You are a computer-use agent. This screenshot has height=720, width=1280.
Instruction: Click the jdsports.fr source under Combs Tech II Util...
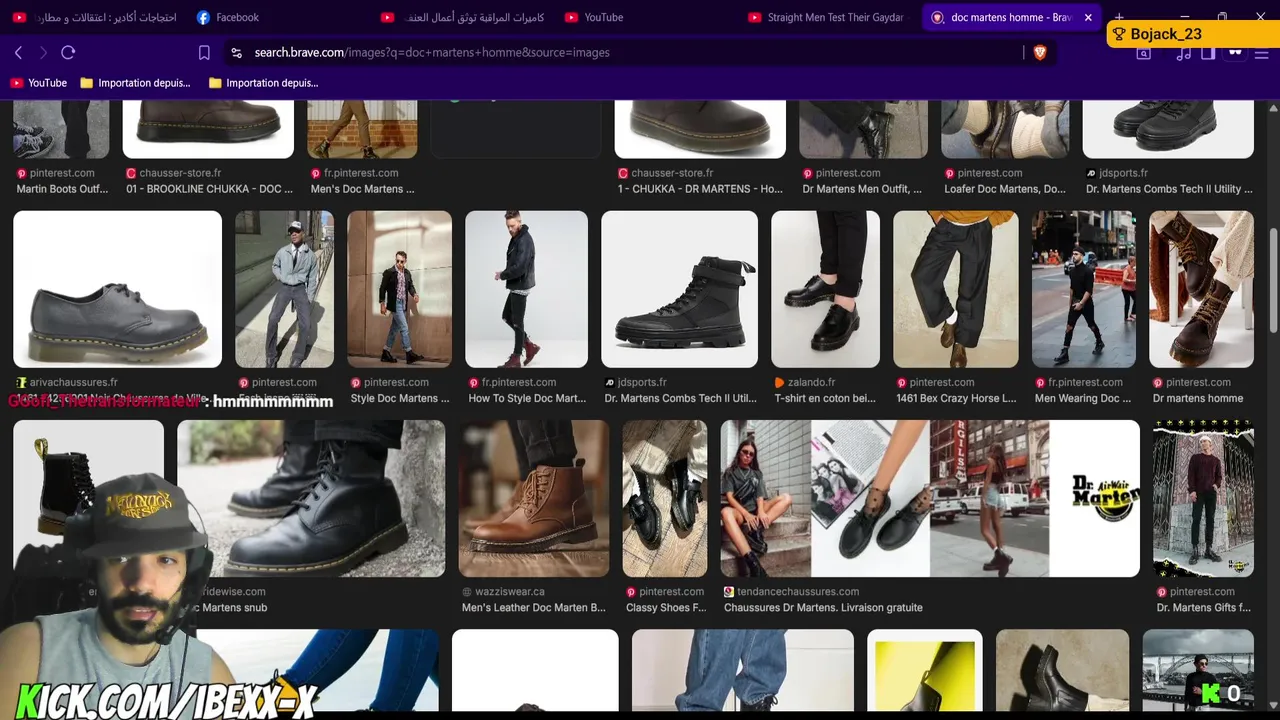pyautogui.click(x=642, y=382)
